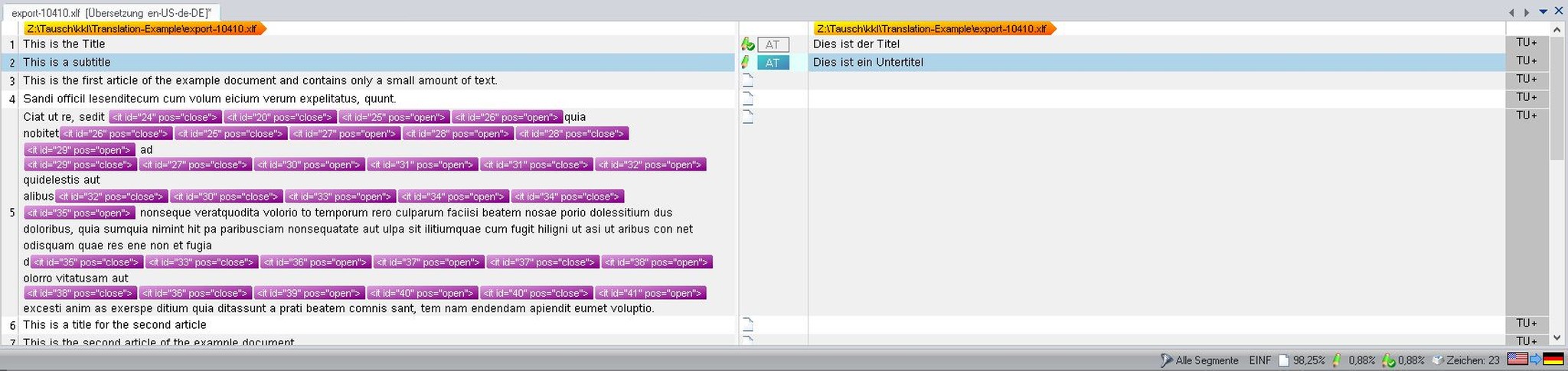This screenshot has width=1568, height=371.
Task: Click the Zeichen character count icon
Action: [x=1437, y=360]
